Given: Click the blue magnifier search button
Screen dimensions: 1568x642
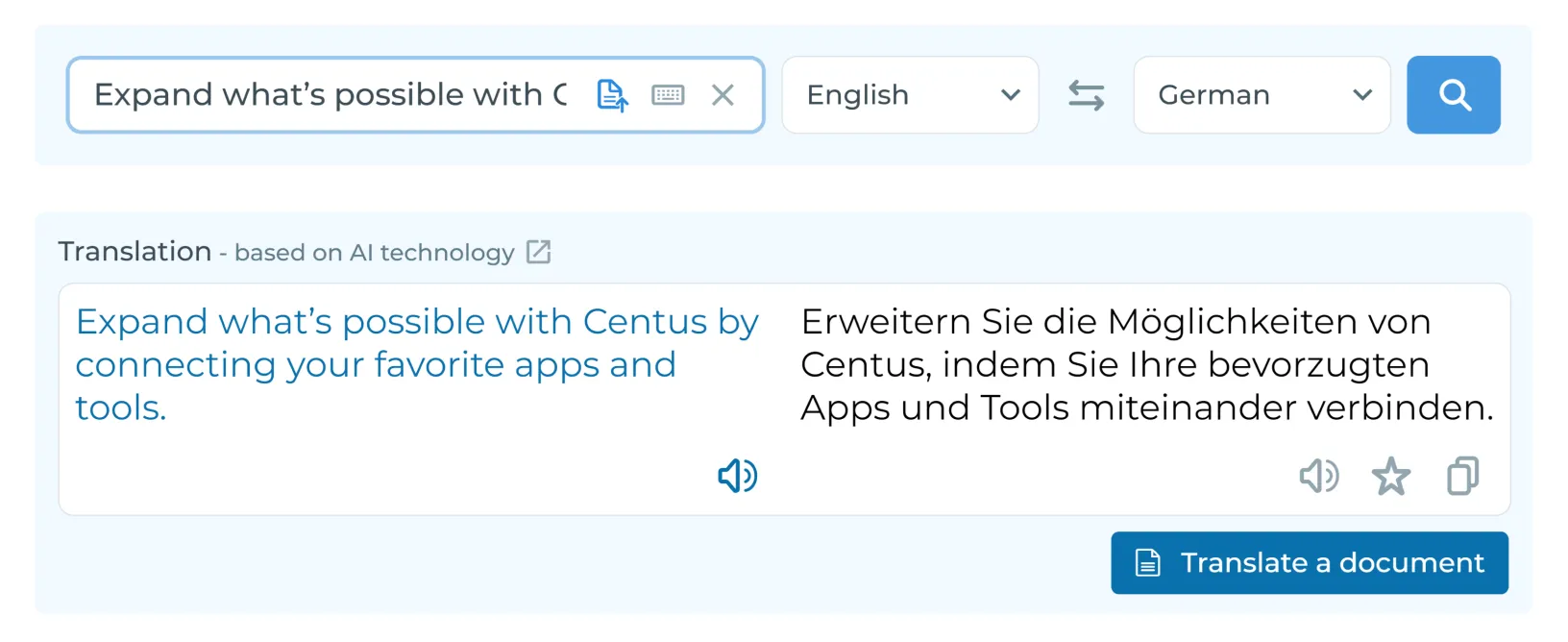Looking at the screenshot, I should point(1453,95).
